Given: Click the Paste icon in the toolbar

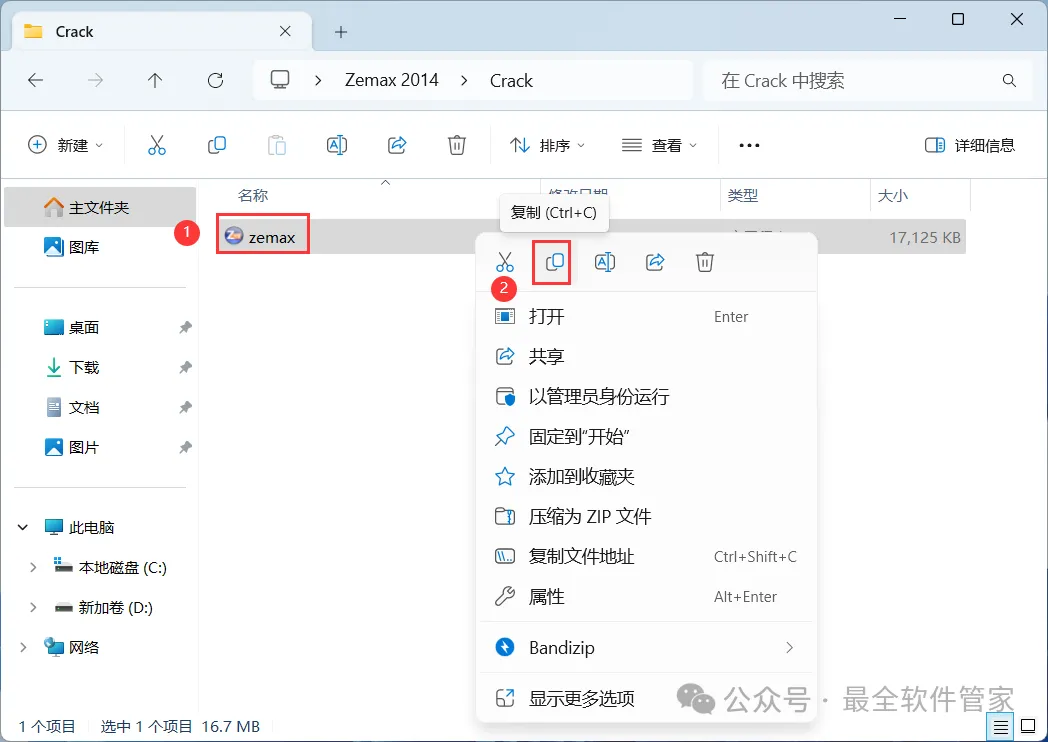Looking at the screenshot, I should click(x=277, y=145).
